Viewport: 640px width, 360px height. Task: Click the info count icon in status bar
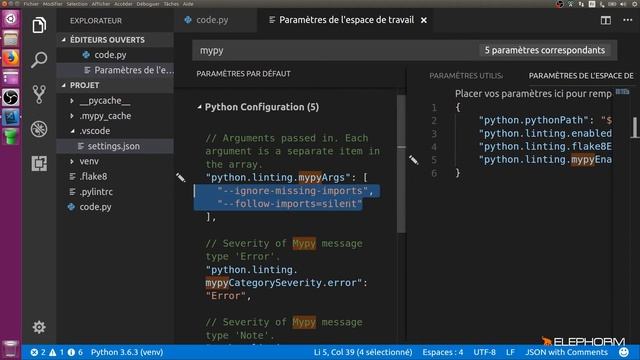coord(71,352)
